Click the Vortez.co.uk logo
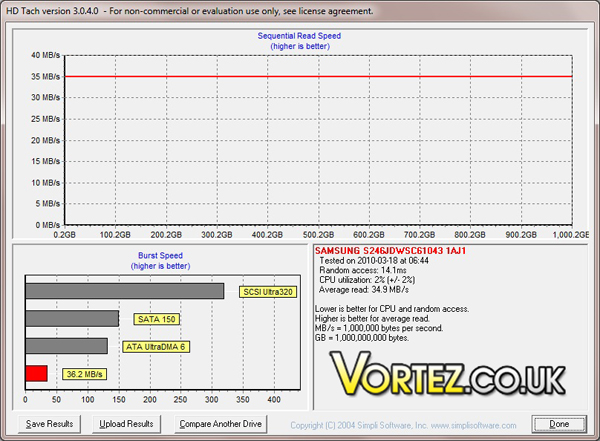Image resolution: width=600 pixels, height=441 pixels. 447,374
